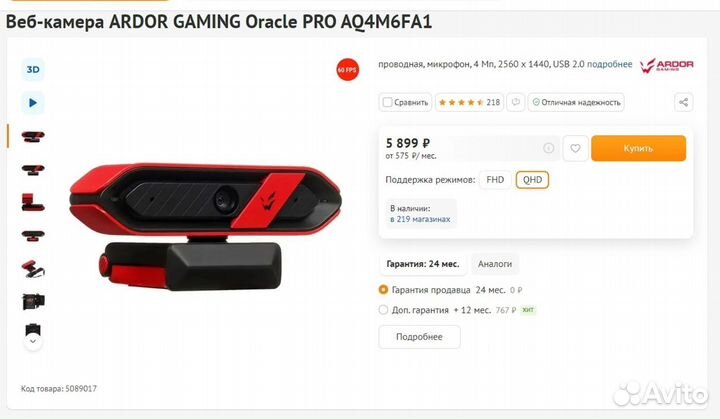Click the ARDOR Gaming brand logo

pos(667,65)
